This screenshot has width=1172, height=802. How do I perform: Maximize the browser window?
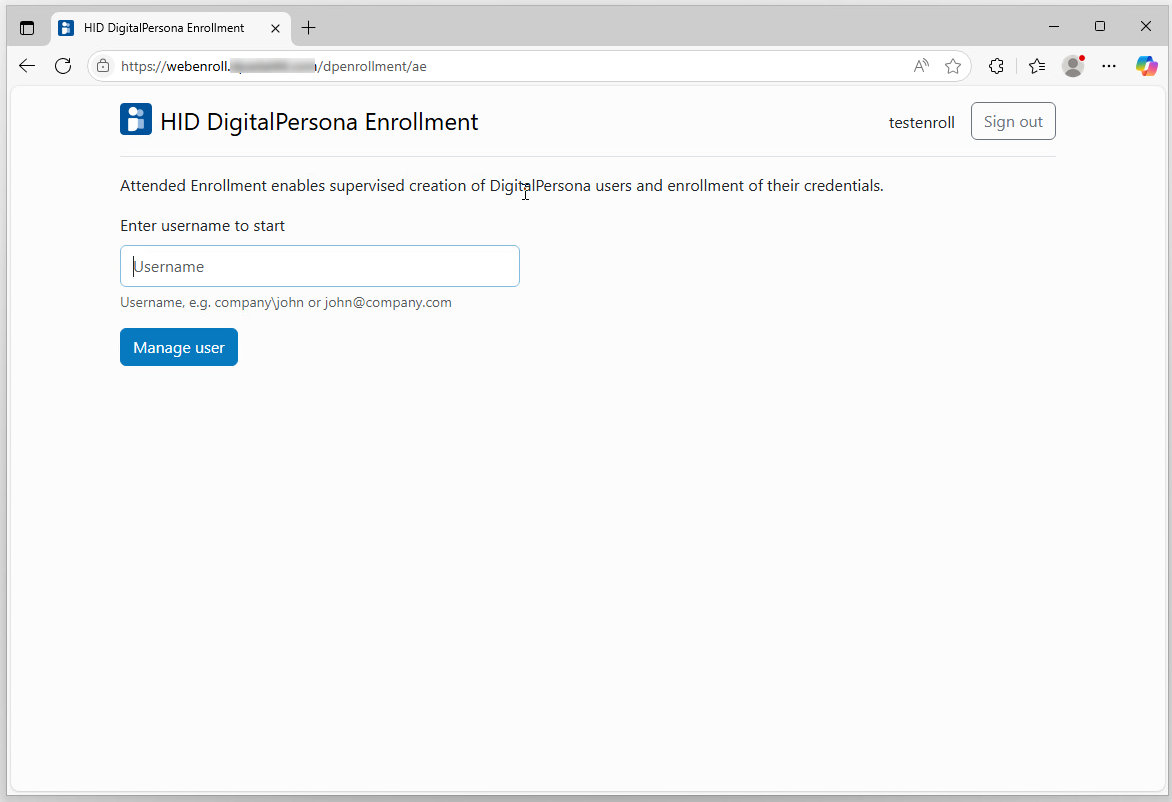click(x=1100, y=26)
